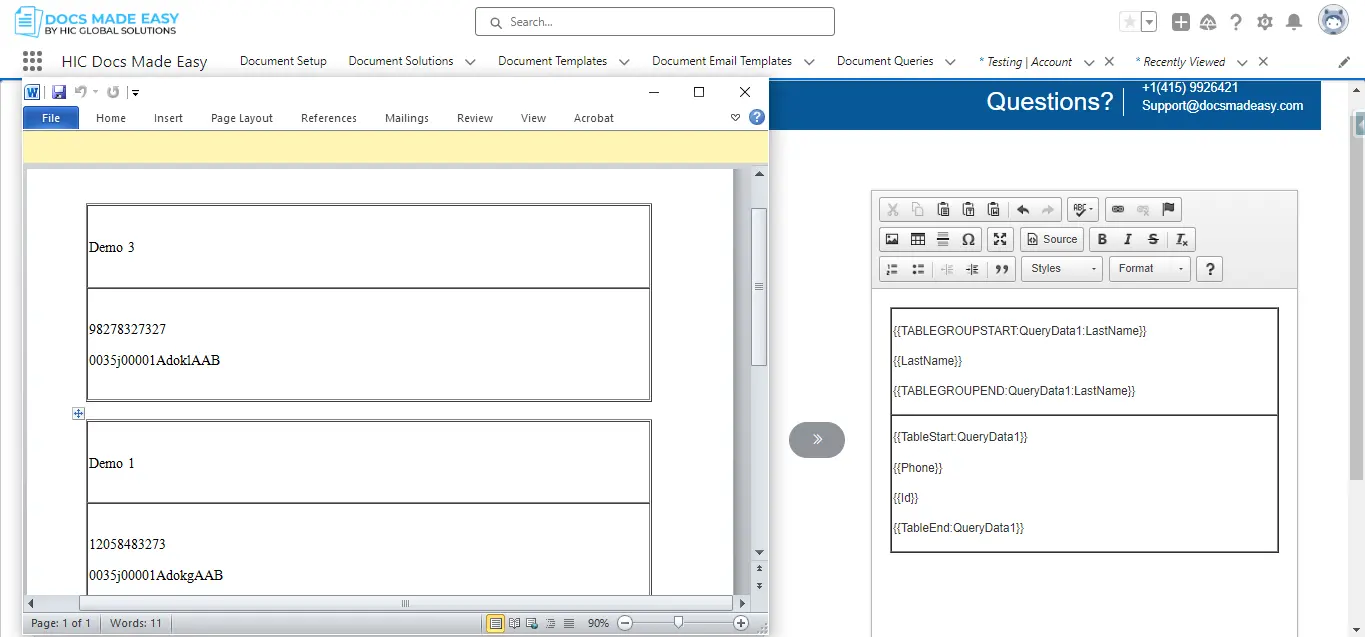Open the spell checker dropdown
Viewport: 1365px width, 637px height.
click(x=1083, y=210)
